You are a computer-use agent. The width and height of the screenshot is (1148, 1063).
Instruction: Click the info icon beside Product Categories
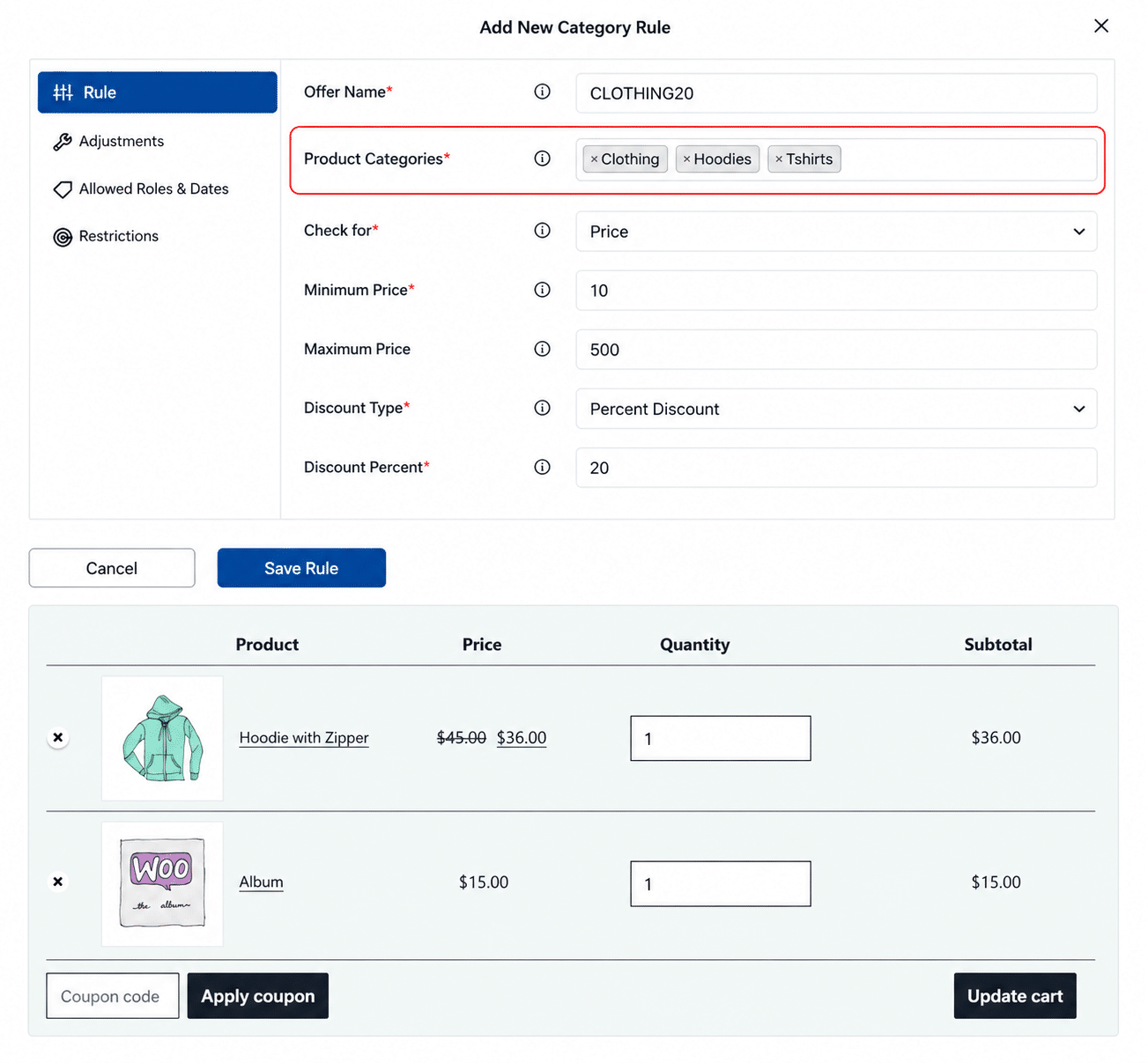[x=542, y=159]
